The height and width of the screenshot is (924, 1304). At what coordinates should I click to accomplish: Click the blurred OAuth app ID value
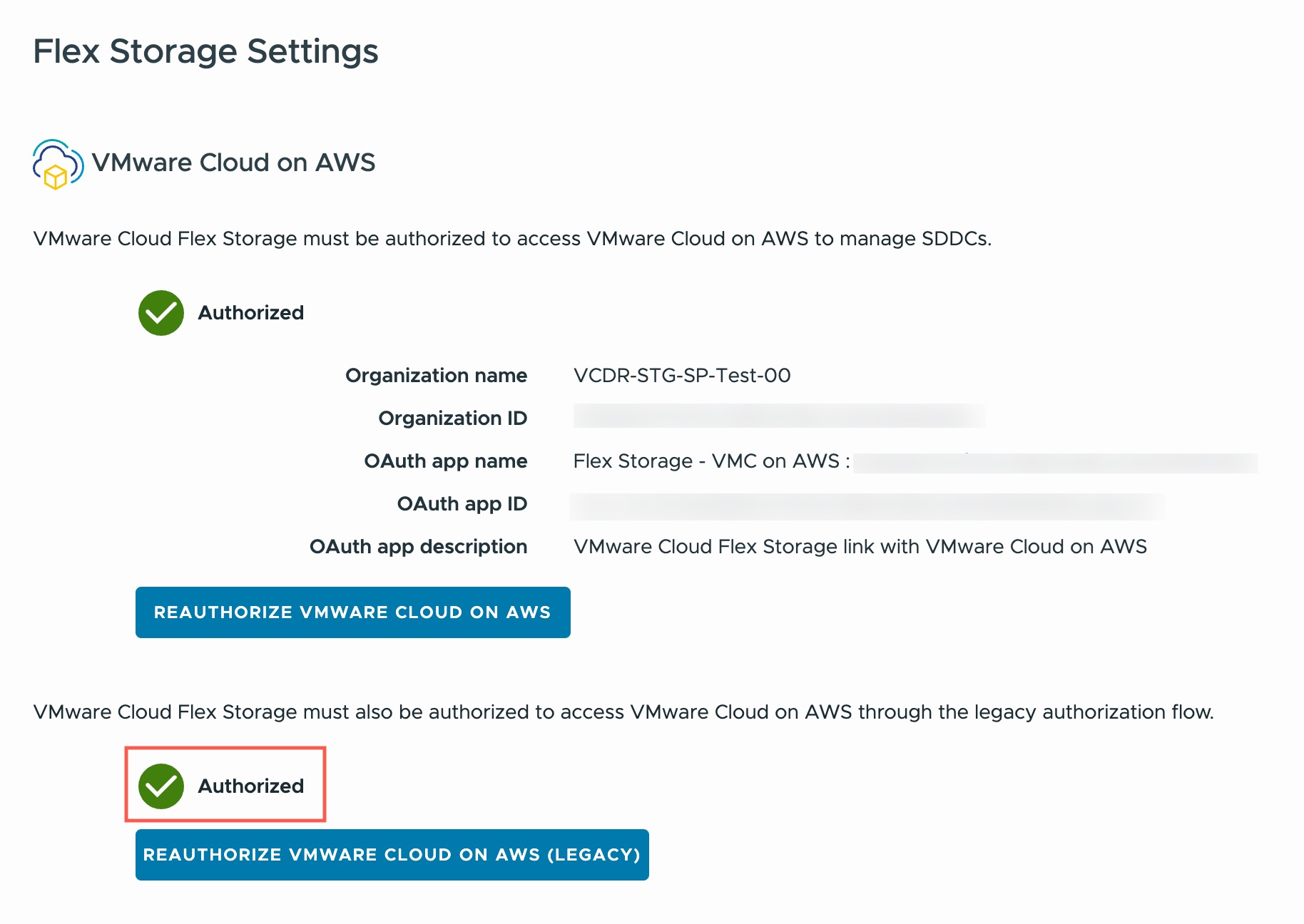[867, 506]
